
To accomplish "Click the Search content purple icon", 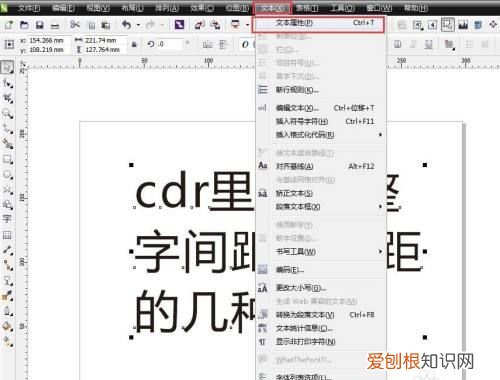I will coord(179,25).
